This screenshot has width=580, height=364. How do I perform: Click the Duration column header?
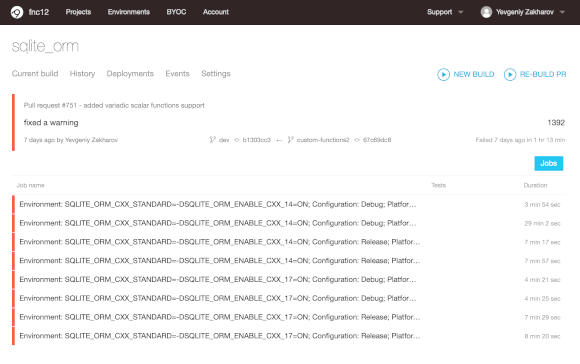click(535, 185)
